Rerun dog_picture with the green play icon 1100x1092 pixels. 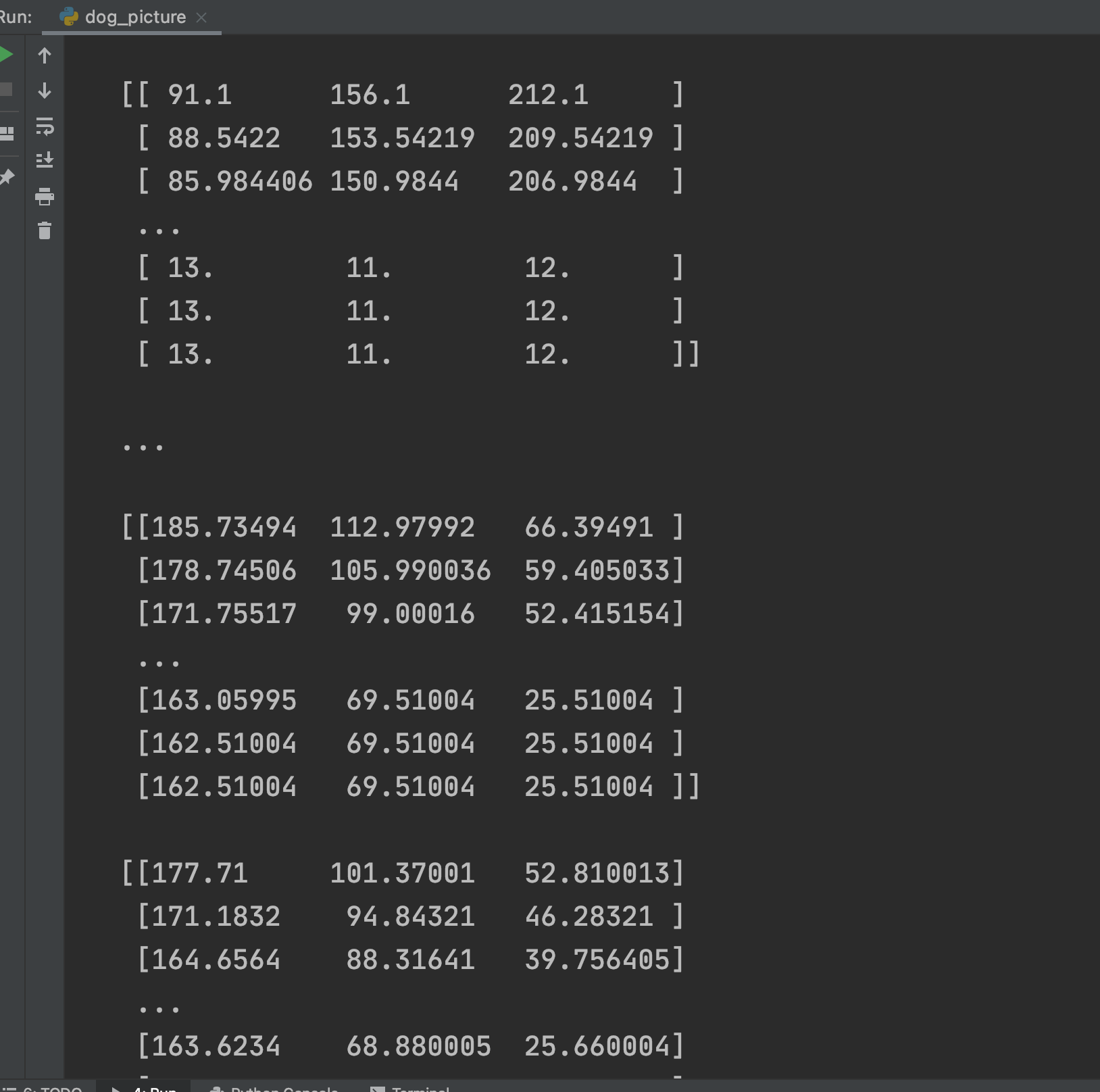click(5, 55)
